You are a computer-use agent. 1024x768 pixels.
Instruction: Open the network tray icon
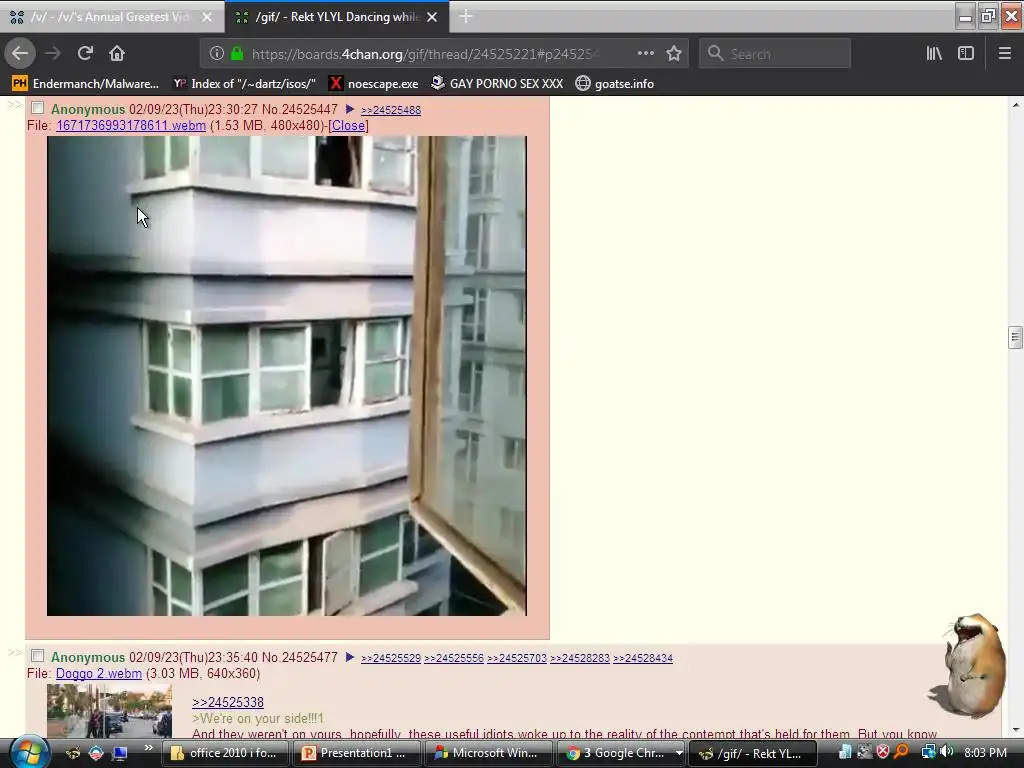click(x=927, y=752)
